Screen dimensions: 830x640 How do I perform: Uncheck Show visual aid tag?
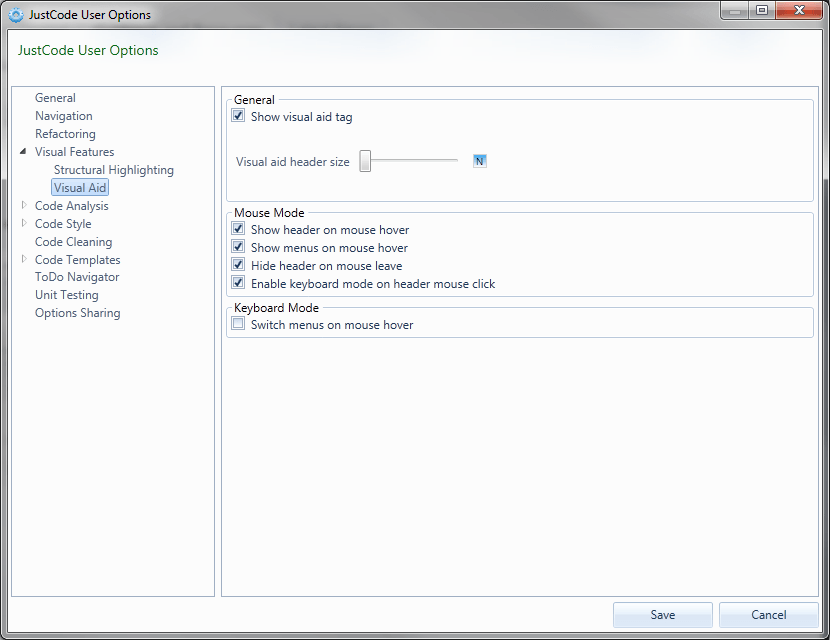[238, 115]
